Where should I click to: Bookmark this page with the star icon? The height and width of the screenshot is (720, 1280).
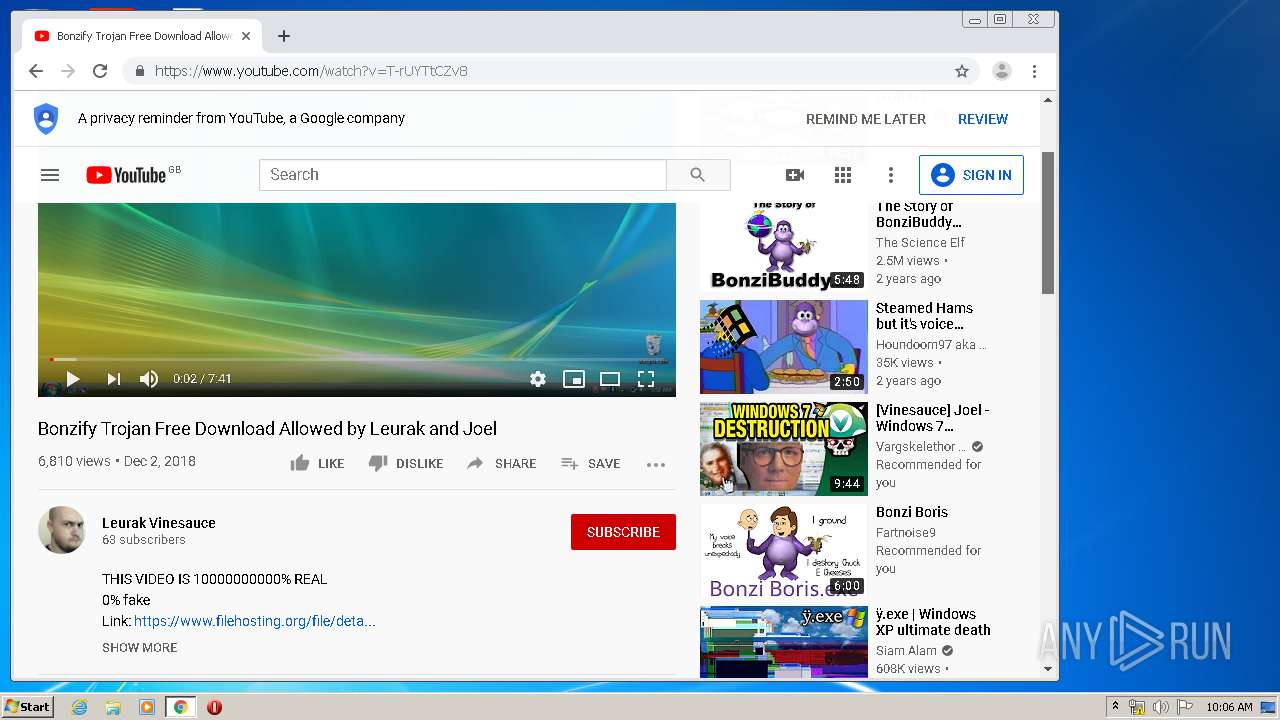(962, 71)
